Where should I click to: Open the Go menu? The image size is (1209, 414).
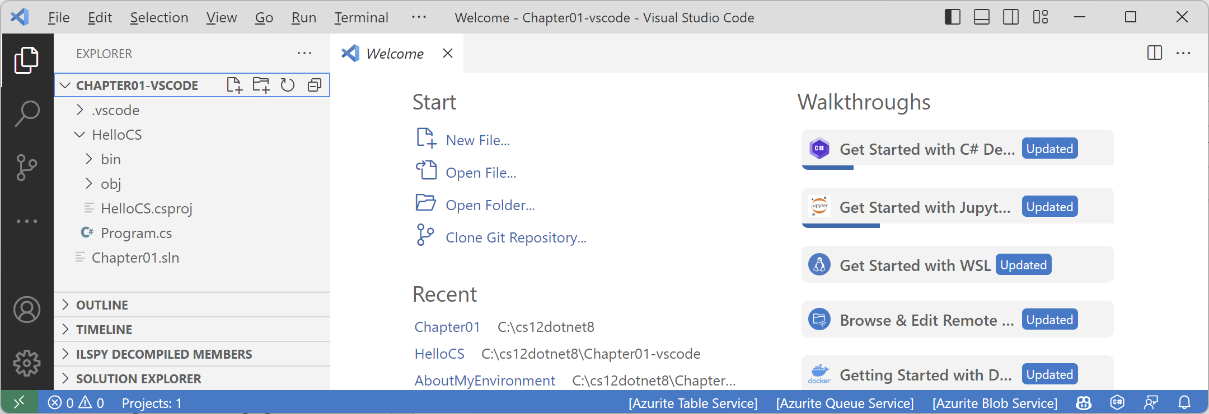tap(264, 17)
